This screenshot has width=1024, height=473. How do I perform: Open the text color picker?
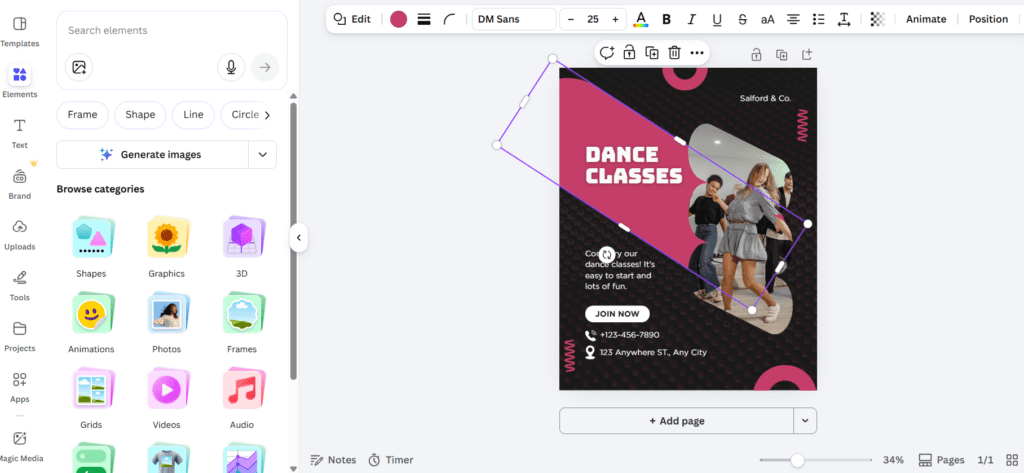641,19
